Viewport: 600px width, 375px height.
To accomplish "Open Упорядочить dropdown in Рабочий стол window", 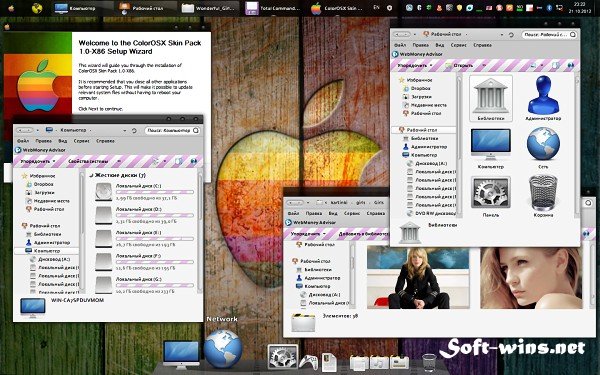I will point(415,65).
